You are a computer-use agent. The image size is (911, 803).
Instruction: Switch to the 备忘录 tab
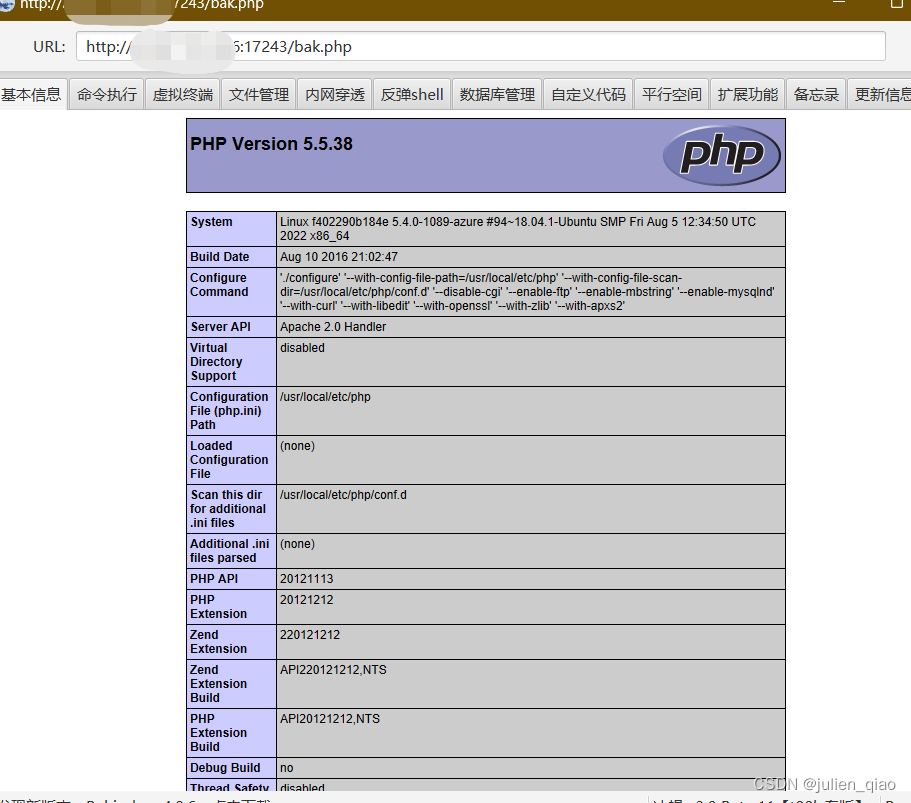816,94
